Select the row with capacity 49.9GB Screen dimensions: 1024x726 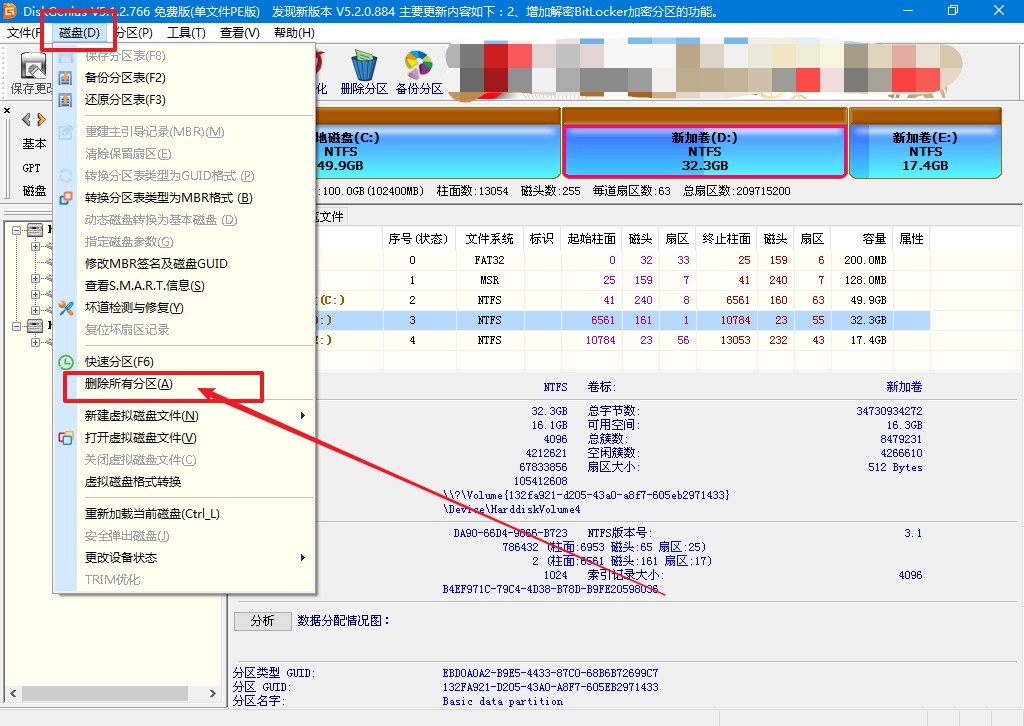(x=623, y=300)
